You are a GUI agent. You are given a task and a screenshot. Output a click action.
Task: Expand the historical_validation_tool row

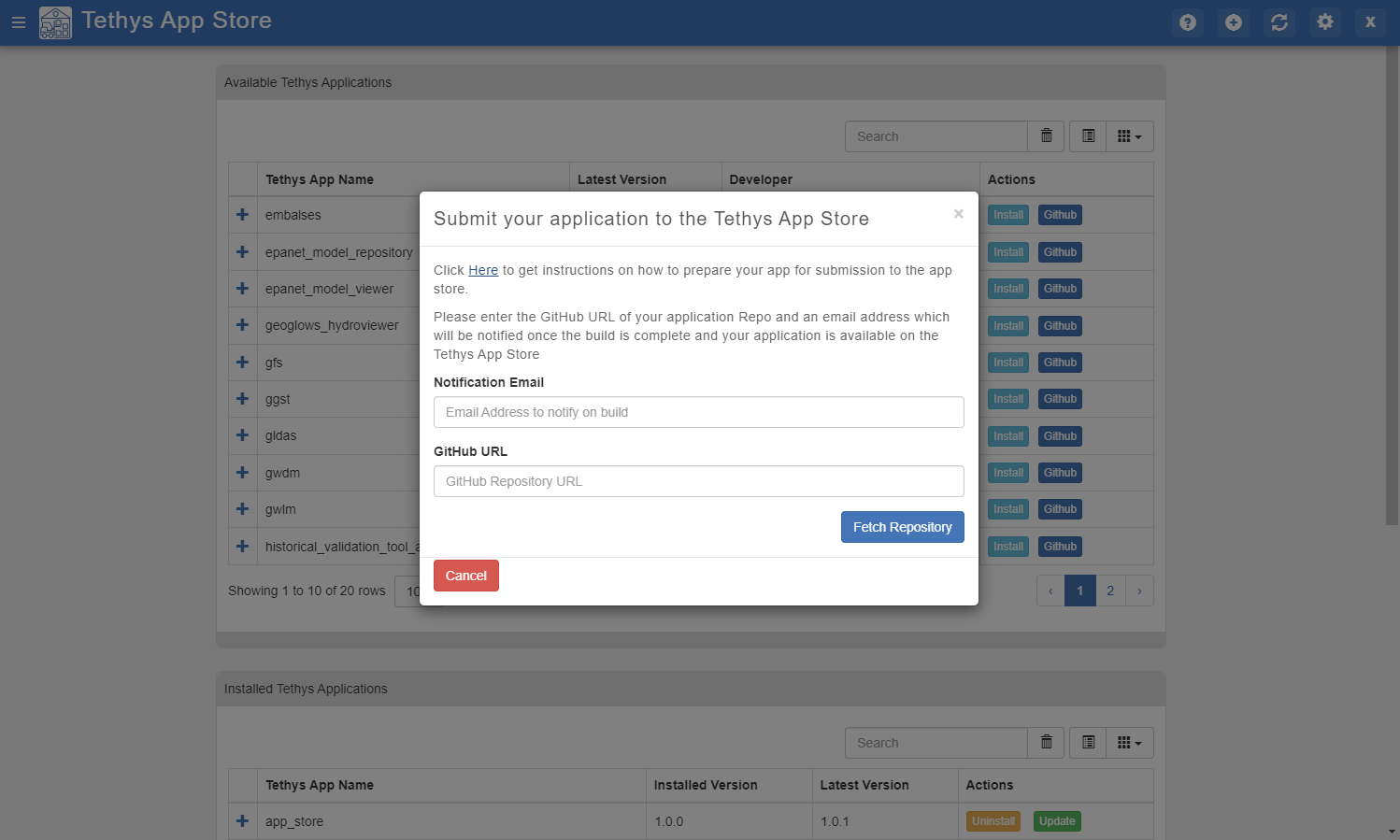(243, 547)
